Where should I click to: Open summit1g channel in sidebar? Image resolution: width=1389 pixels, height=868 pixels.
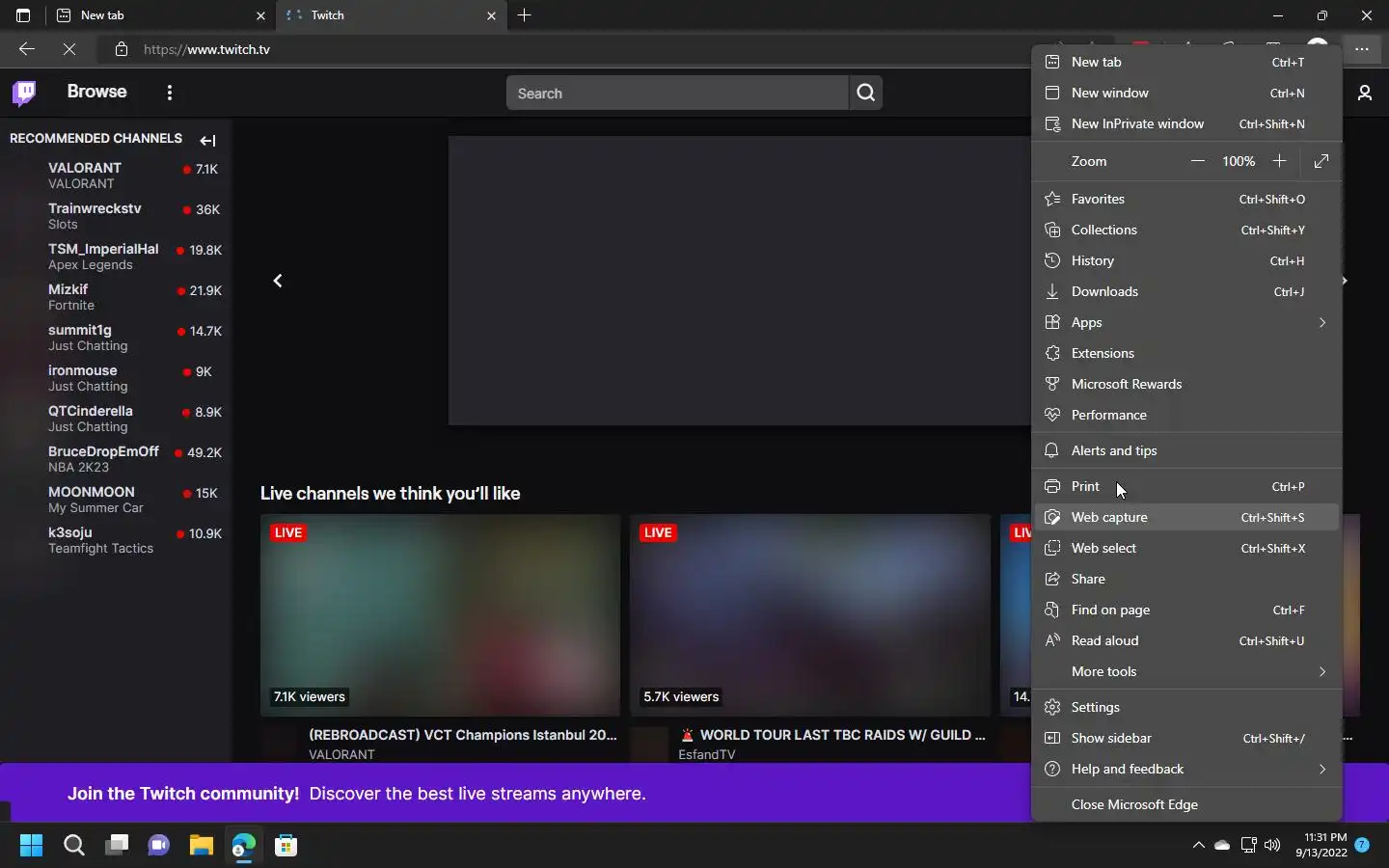pos(116,338)
